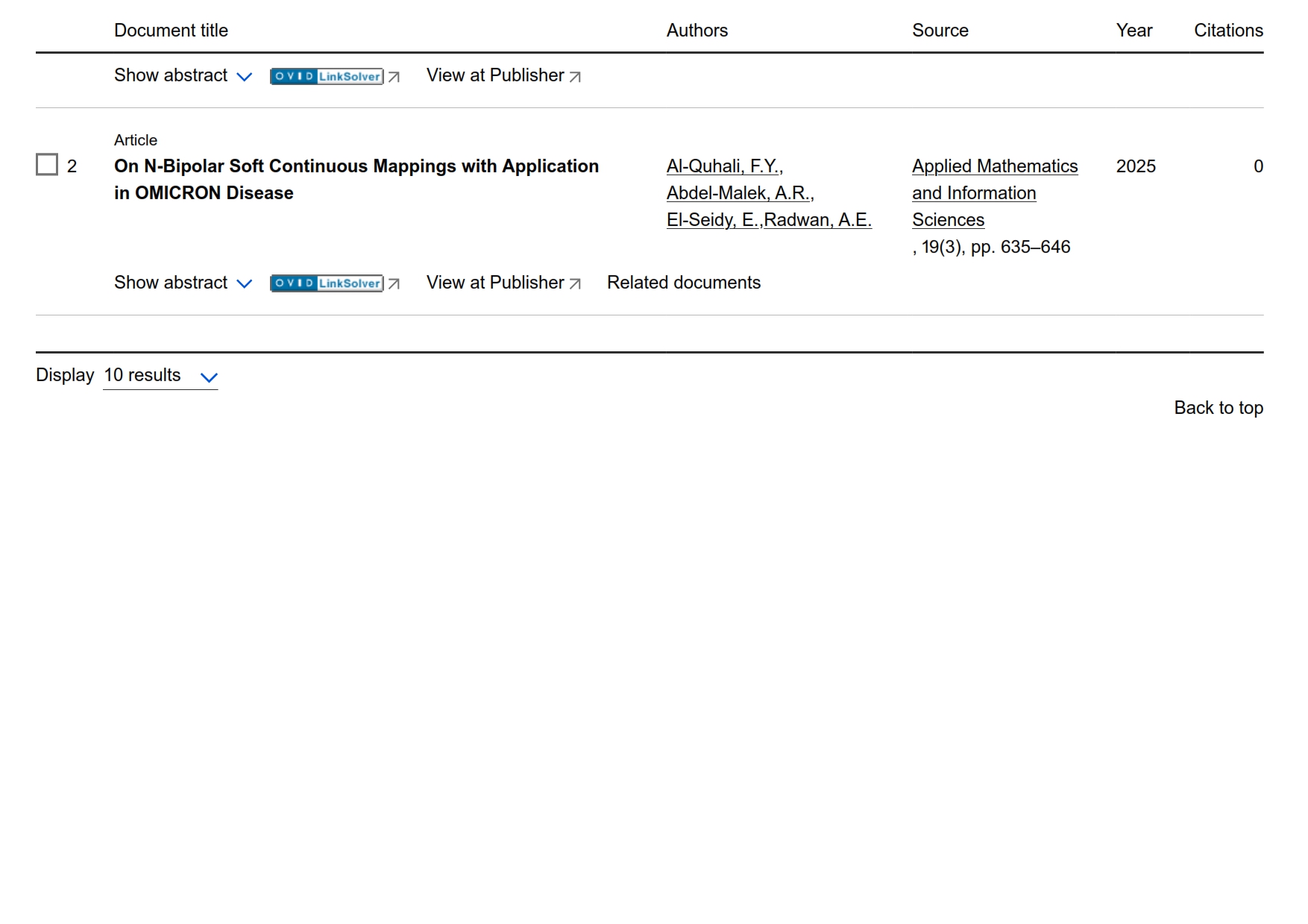Click Back to top
1308x924 pixels.
pyautogui.click(x=1218, y=408)
